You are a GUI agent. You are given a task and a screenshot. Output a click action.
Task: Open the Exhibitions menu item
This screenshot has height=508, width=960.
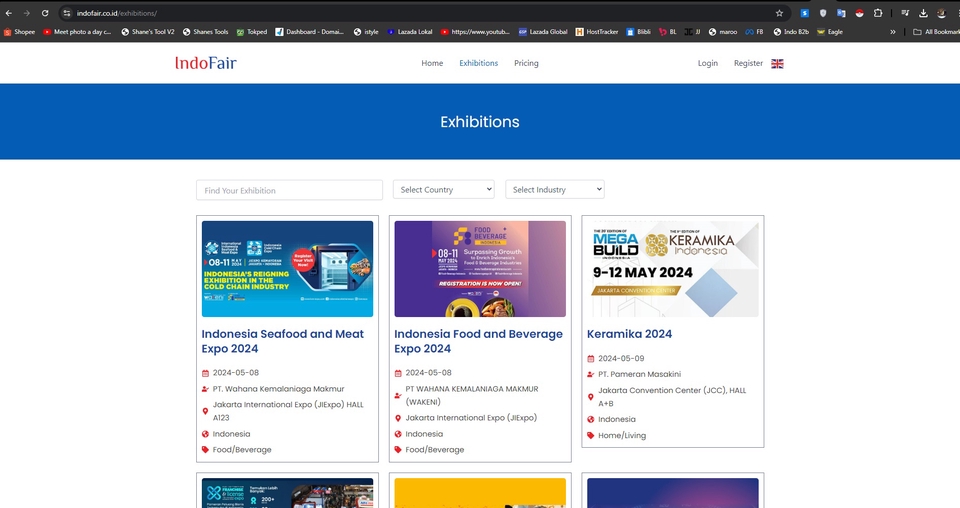tap(478, 63)
